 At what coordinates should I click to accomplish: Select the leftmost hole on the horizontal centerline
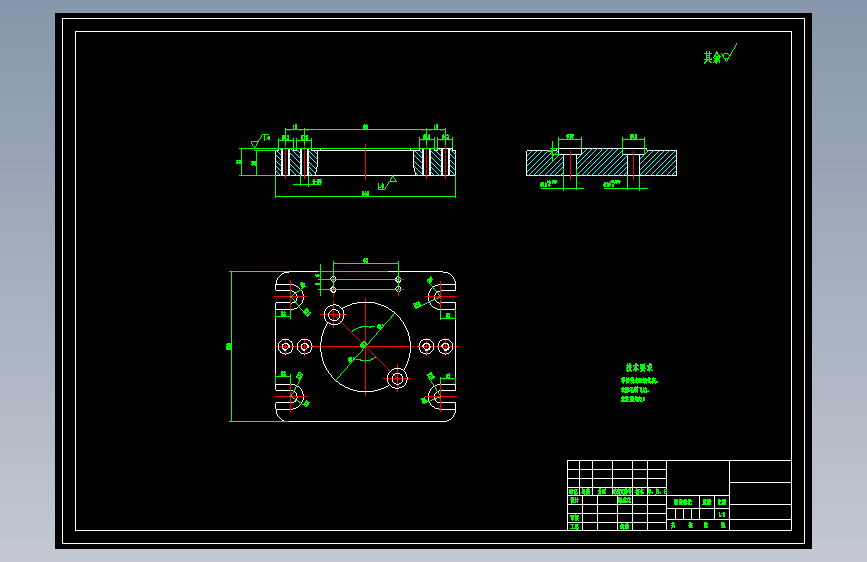(285, 347)
